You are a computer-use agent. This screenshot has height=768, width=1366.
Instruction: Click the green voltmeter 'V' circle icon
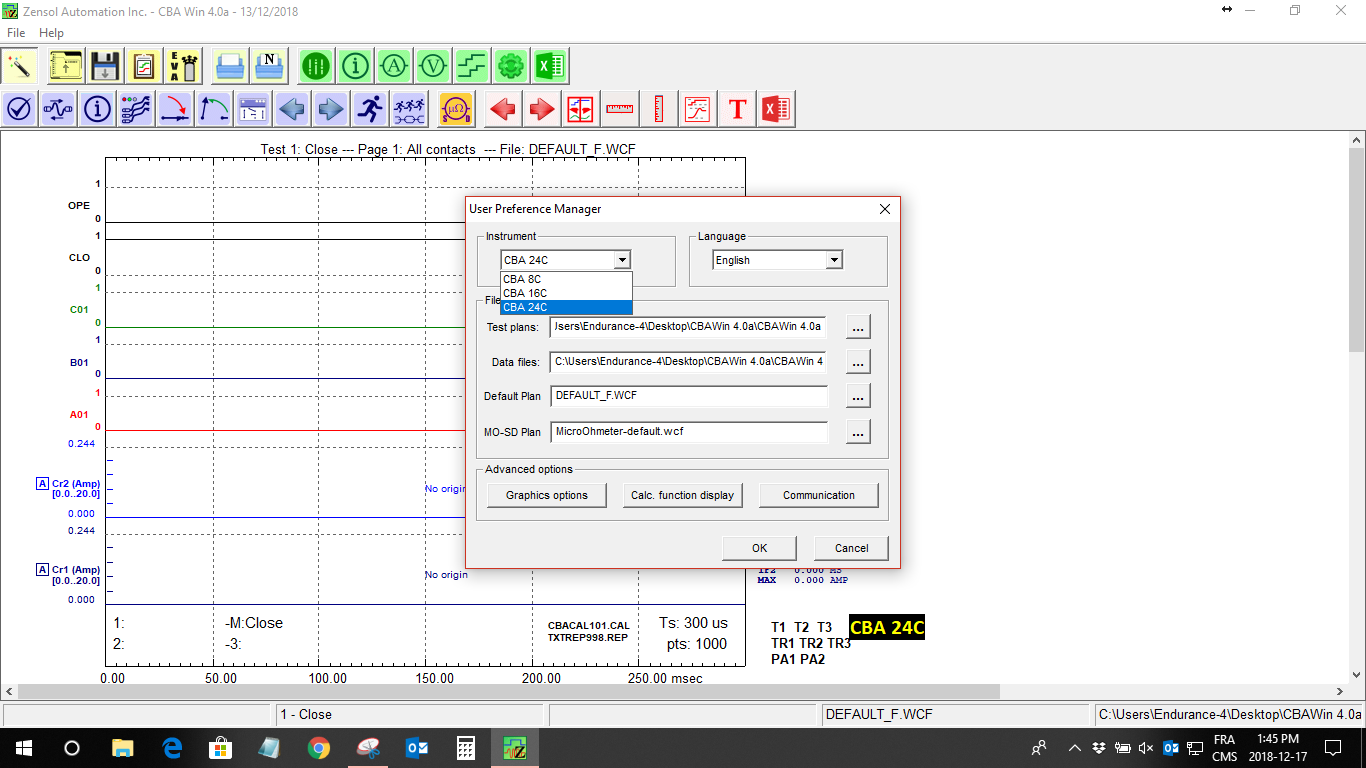433,67
